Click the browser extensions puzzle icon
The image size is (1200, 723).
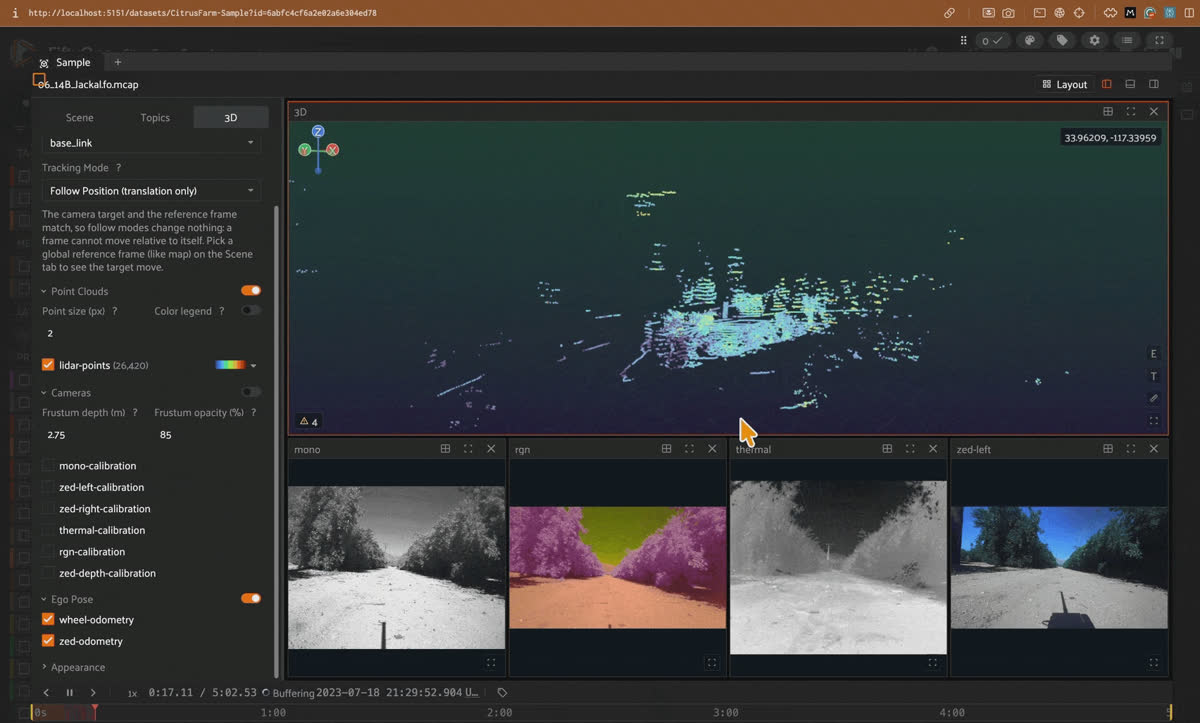point(1110,13)
